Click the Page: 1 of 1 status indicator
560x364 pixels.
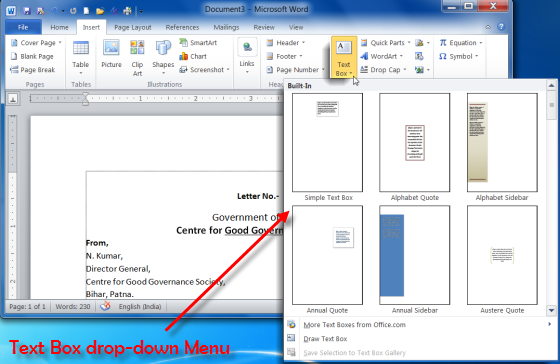pyautogui.click(x=28, y=306)
